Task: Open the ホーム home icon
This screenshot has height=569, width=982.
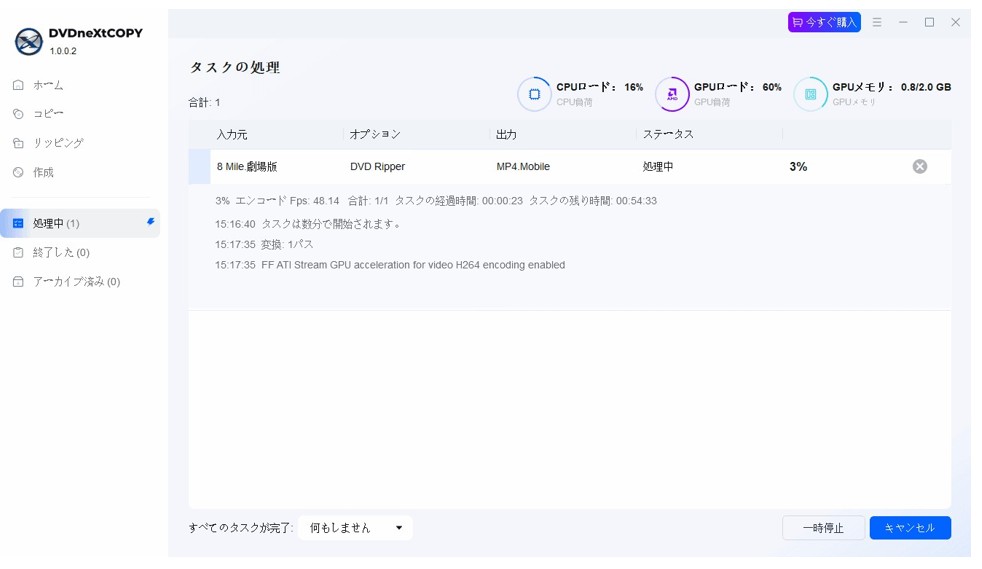Action: (x=18, y=85)
